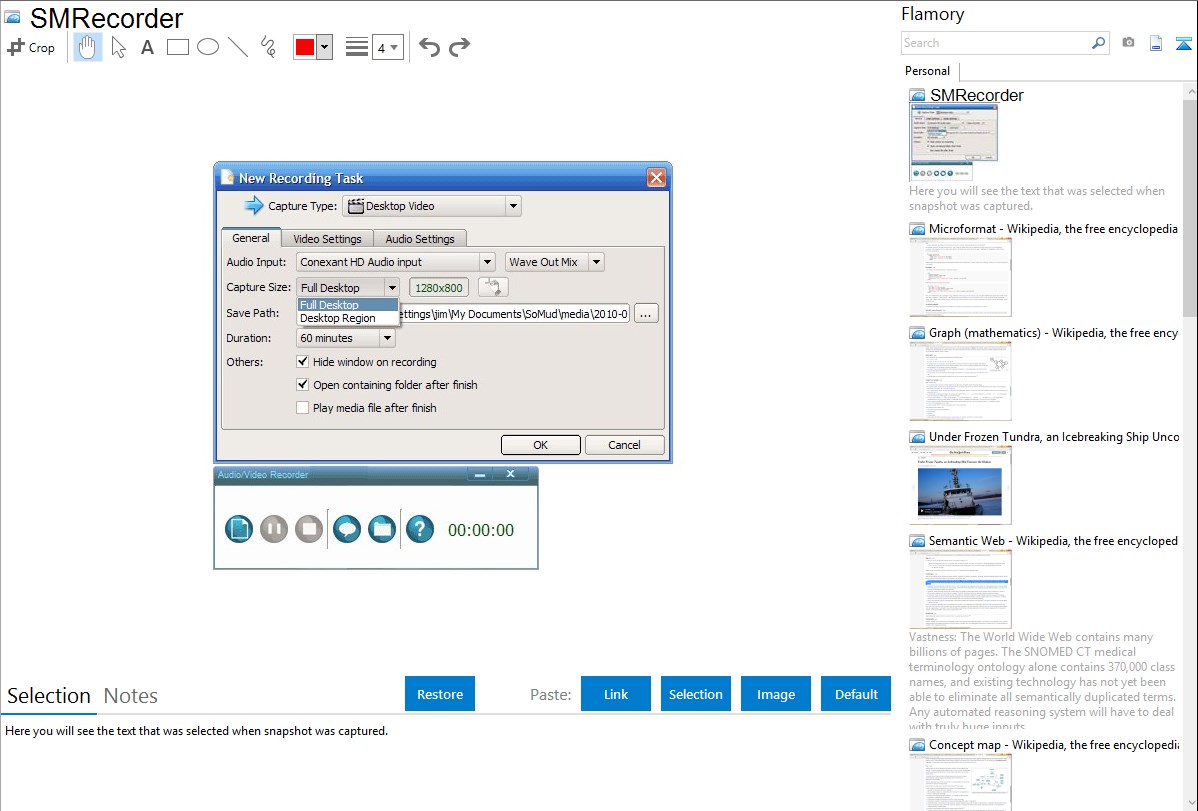This screenshot has width=1198, height=811.
Task: Click the Save Path text field
Action: tap(514, 313)
